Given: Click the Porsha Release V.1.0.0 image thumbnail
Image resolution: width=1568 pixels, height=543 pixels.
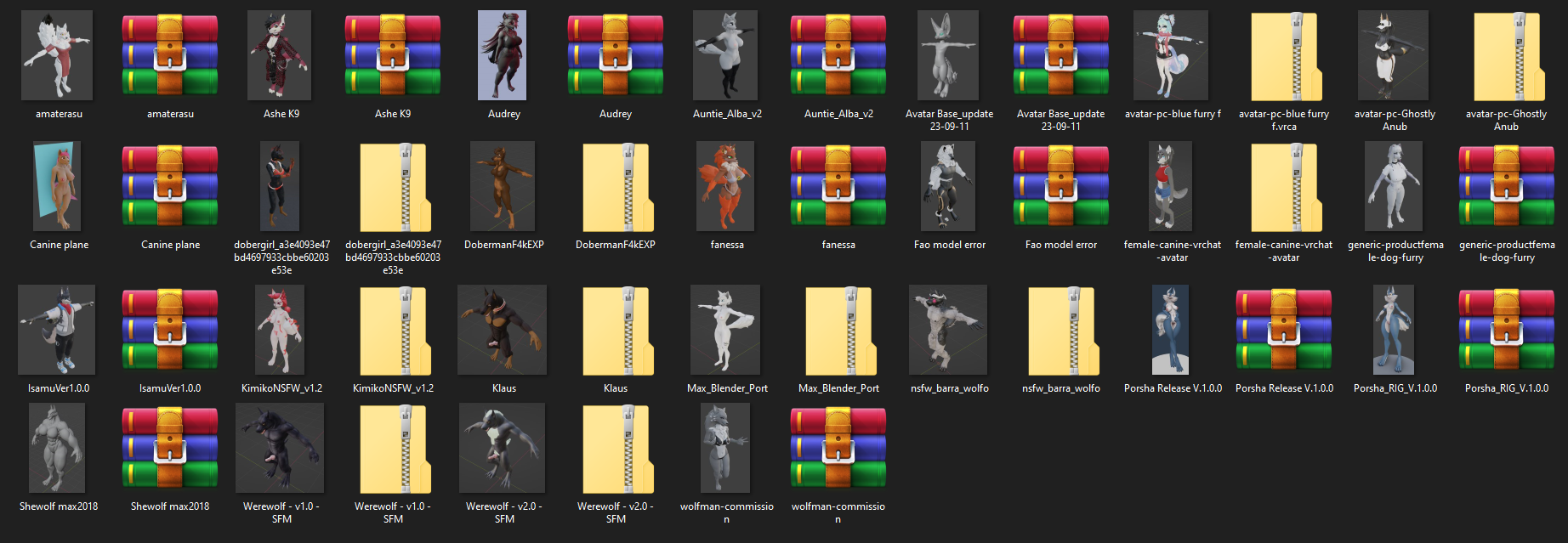Looking at the screenshot, I should [x=1170, y=330].
